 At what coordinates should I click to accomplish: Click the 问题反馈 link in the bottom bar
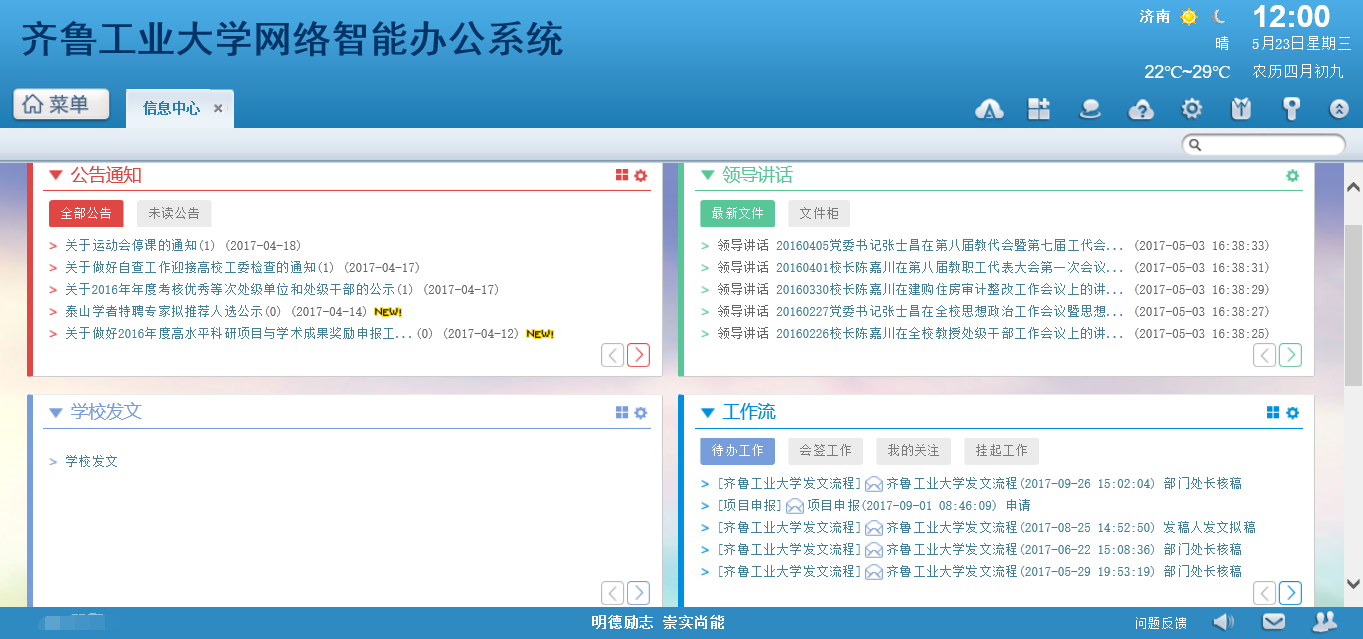[x=1161, y=622]
